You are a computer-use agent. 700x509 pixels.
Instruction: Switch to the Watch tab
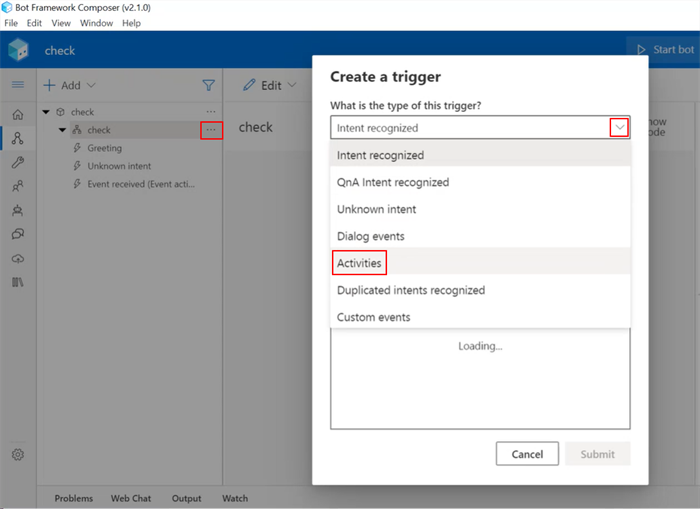[x=235, y=498]
